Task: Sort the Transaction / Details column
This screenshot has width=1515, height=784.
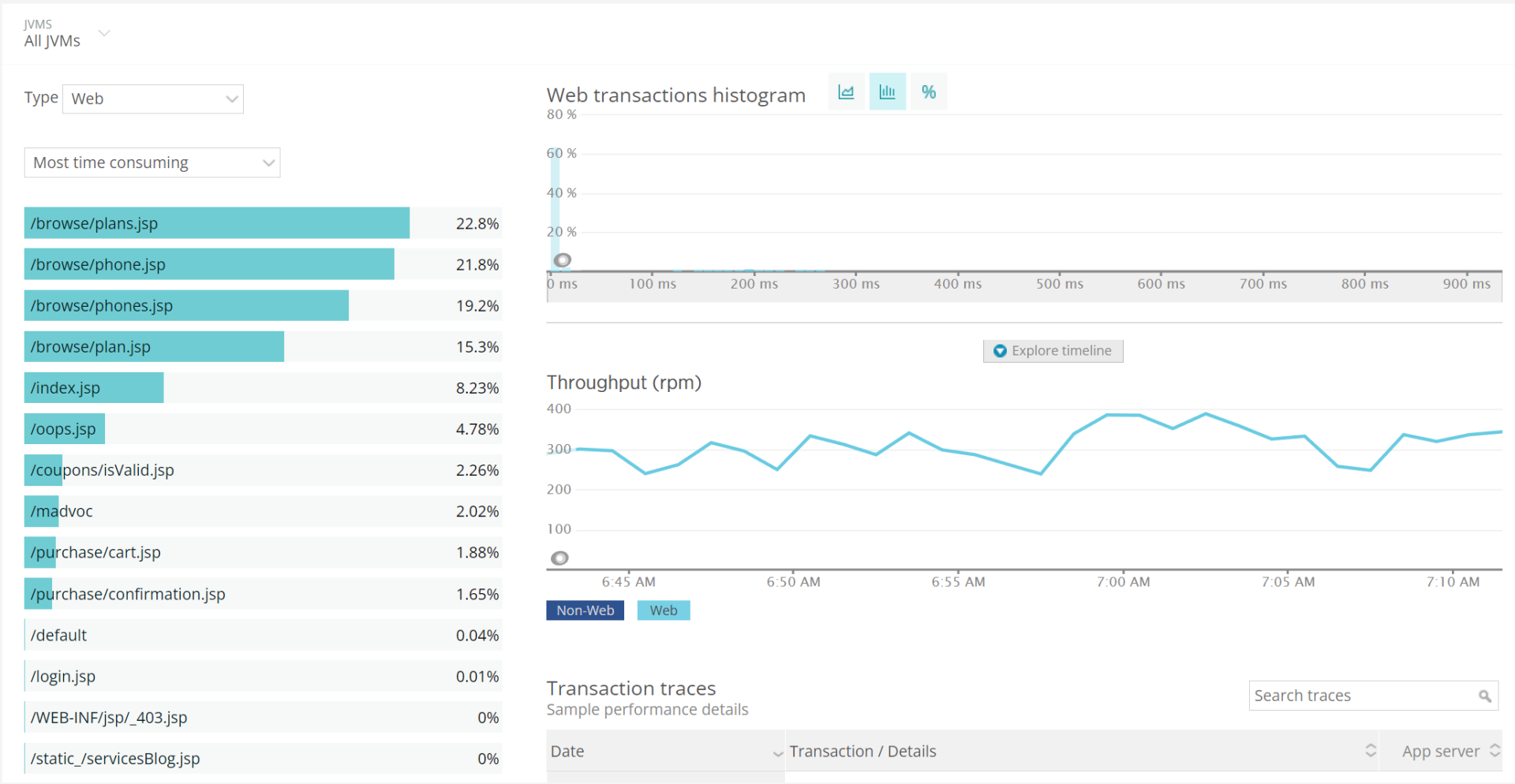Action: [1371, 750]
